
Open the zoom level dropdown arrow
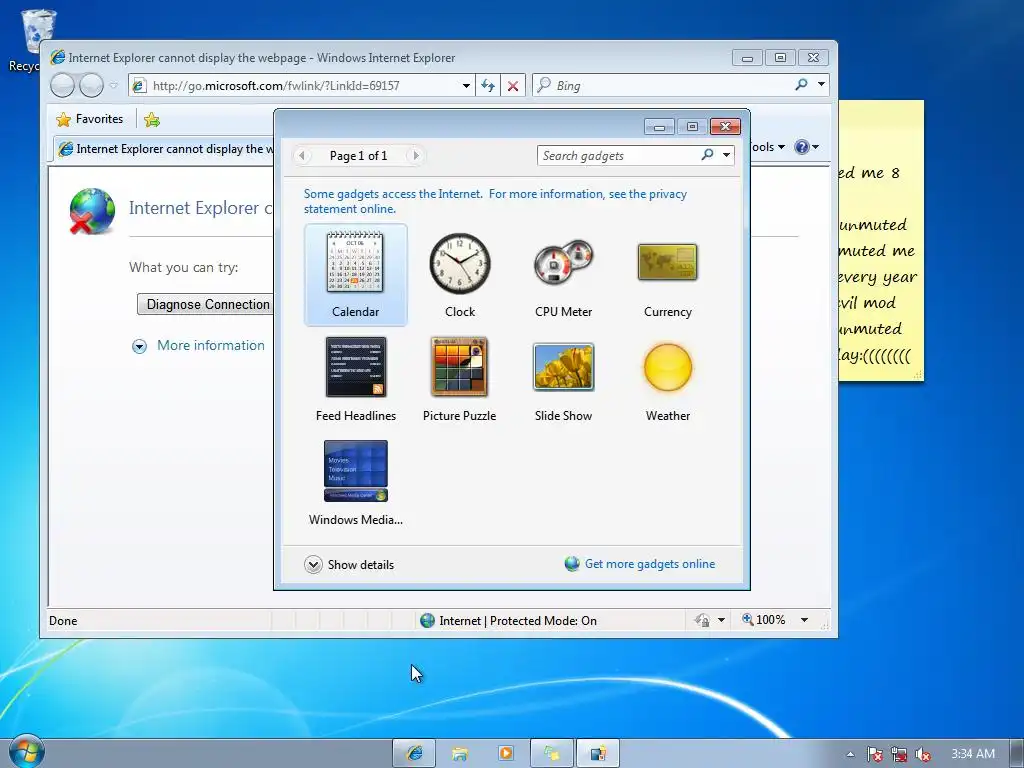click(805, 620)
